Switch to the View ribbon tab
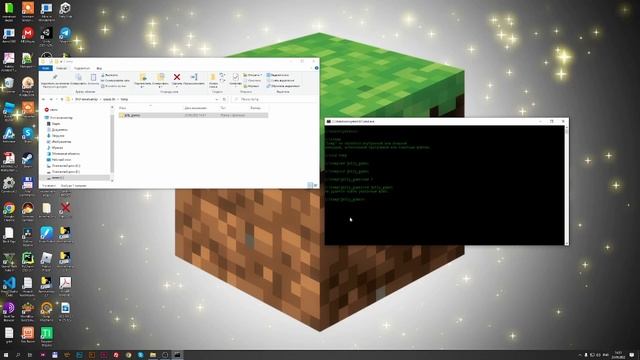 (x=99, y=68)
